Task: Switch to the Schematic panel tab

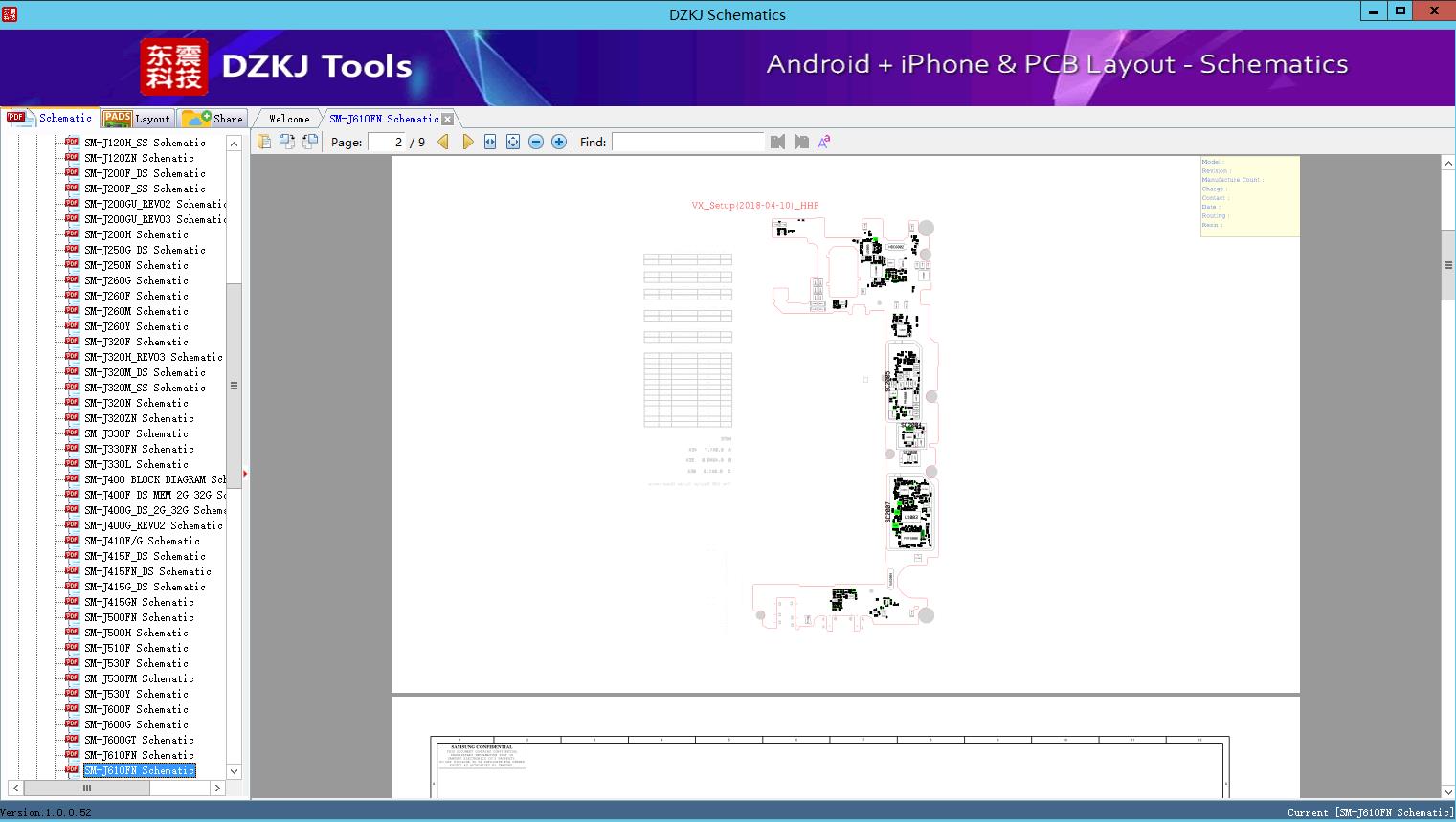Action: (50, 118)
